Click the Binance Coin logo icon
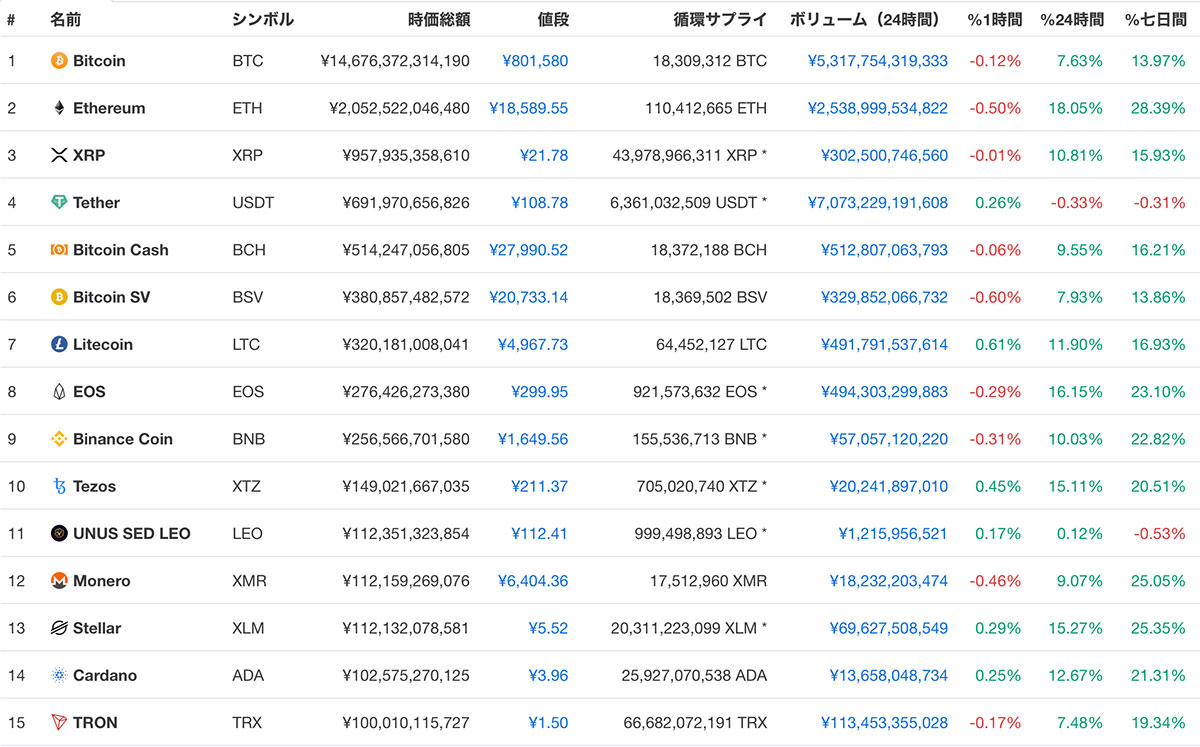Viewport: 1200px width, 747px height. 59,439
